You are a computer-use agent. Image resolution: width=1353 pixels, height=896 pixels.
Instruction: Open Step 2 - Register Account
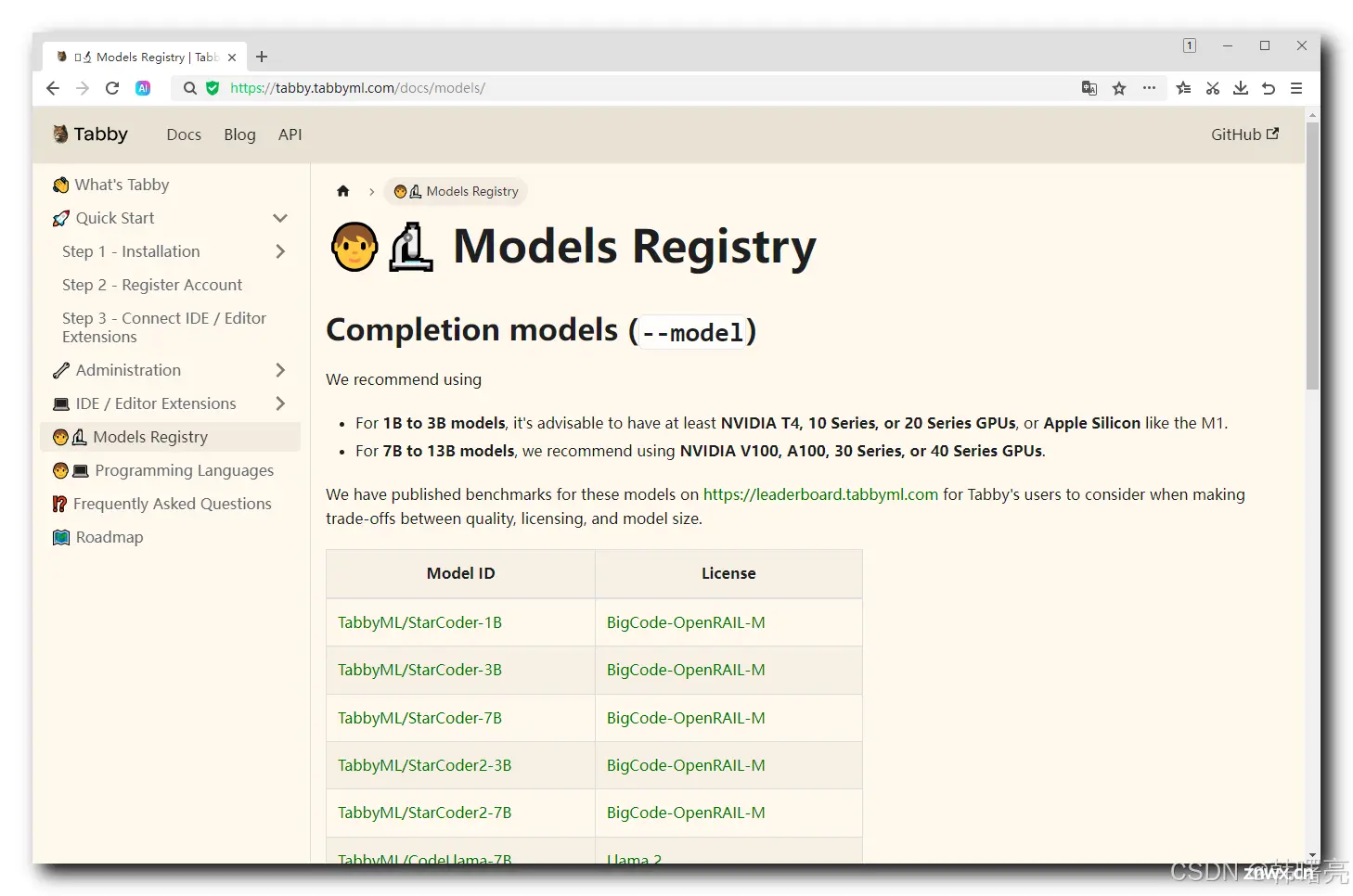pos(152,285)
